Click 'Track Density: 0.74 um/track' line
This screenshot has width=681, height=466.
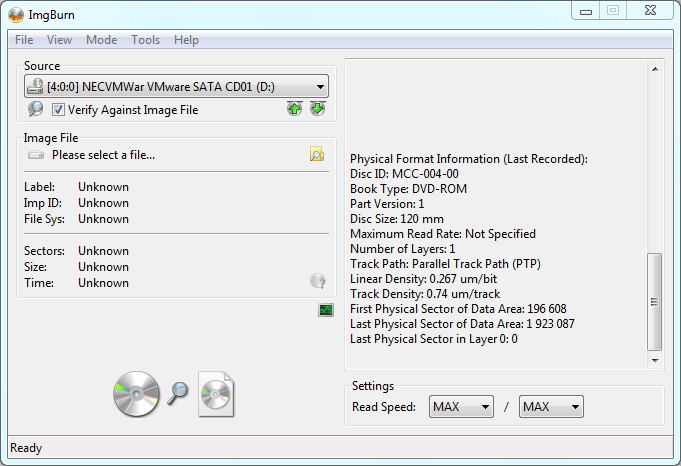[x=425, y=294]
